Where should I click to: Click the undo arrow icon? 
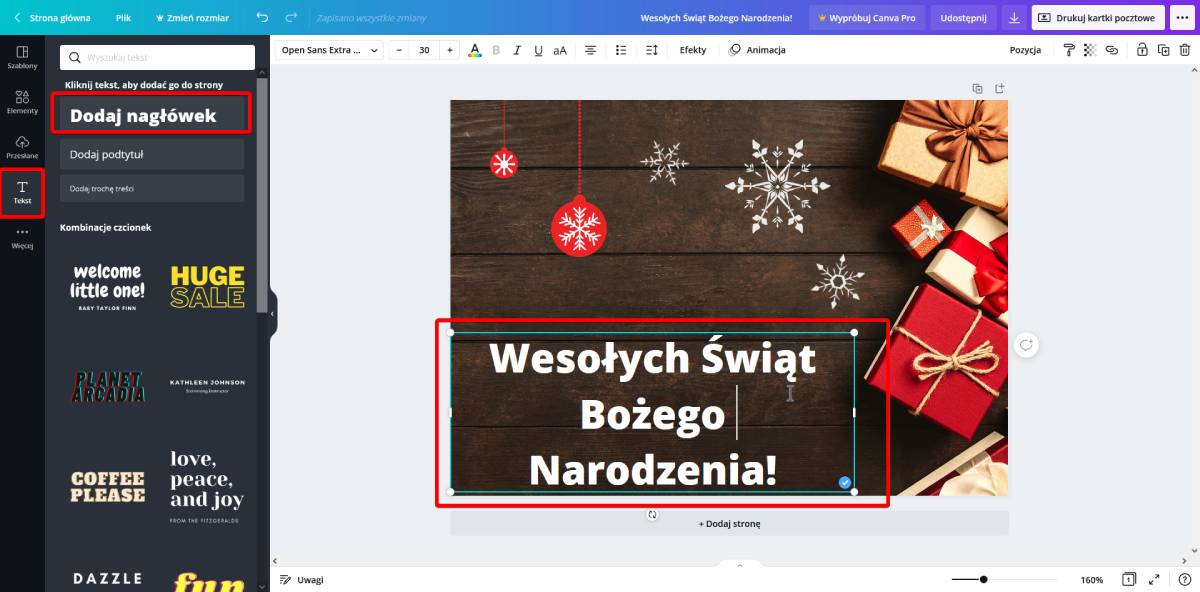tap(262, 18)
